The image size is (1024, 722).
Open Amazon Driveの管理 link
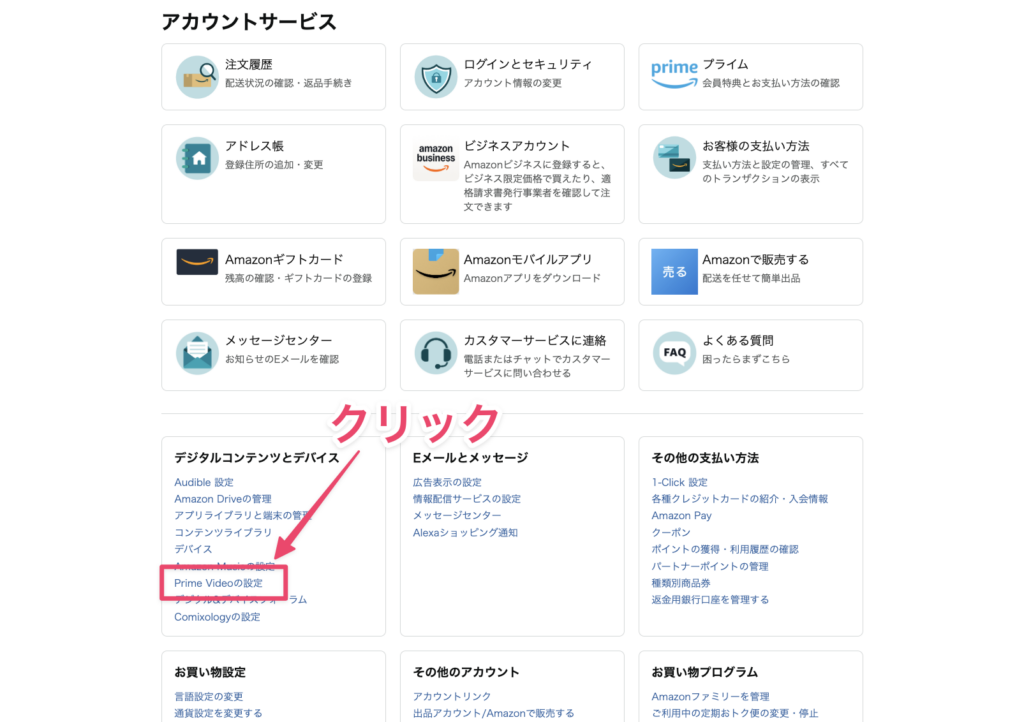(x=223, y=499)
